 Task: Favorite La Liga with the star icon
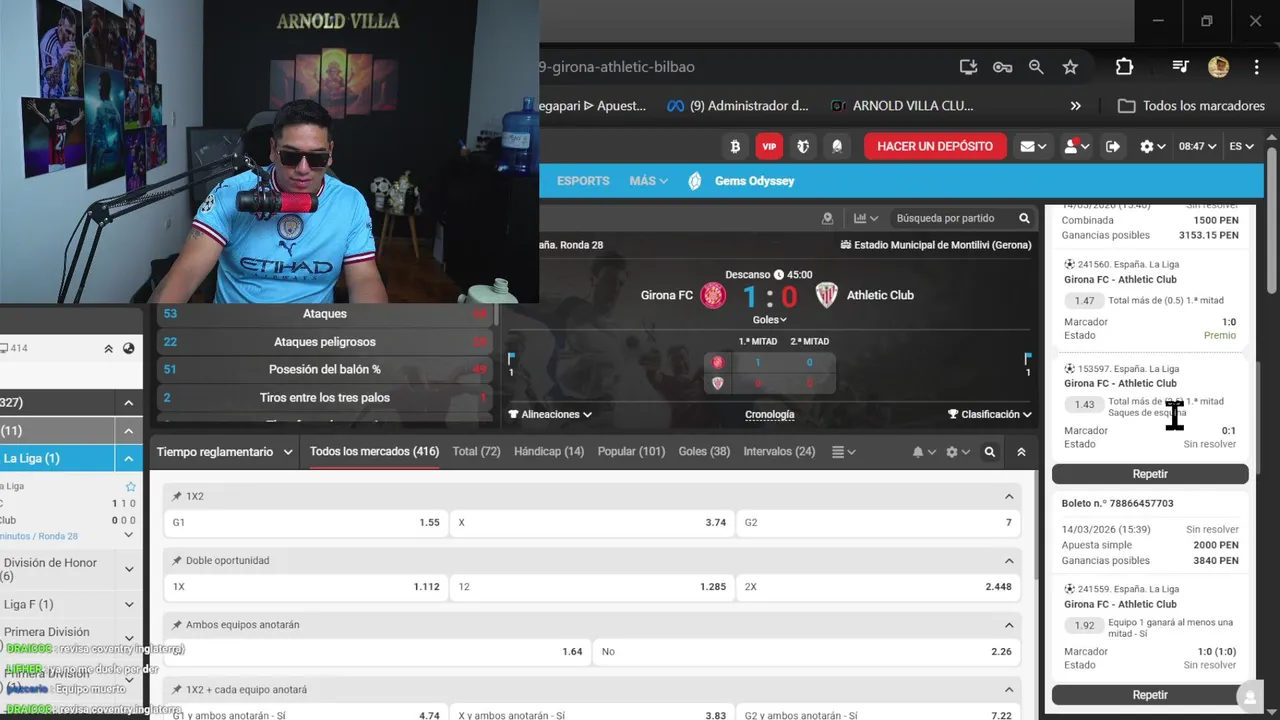pos(130,487)
